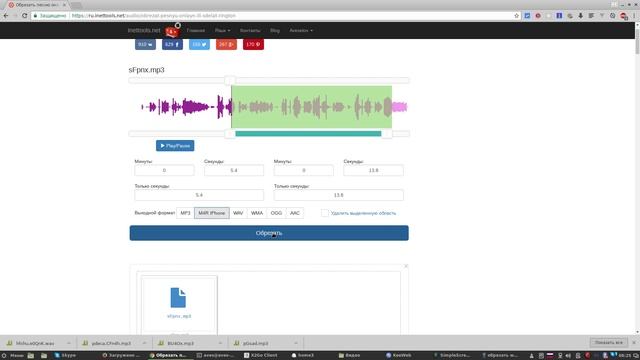The height and width of the screenshot is (360, 640).
Task: Select WMA output format
Action: [257, 213]
